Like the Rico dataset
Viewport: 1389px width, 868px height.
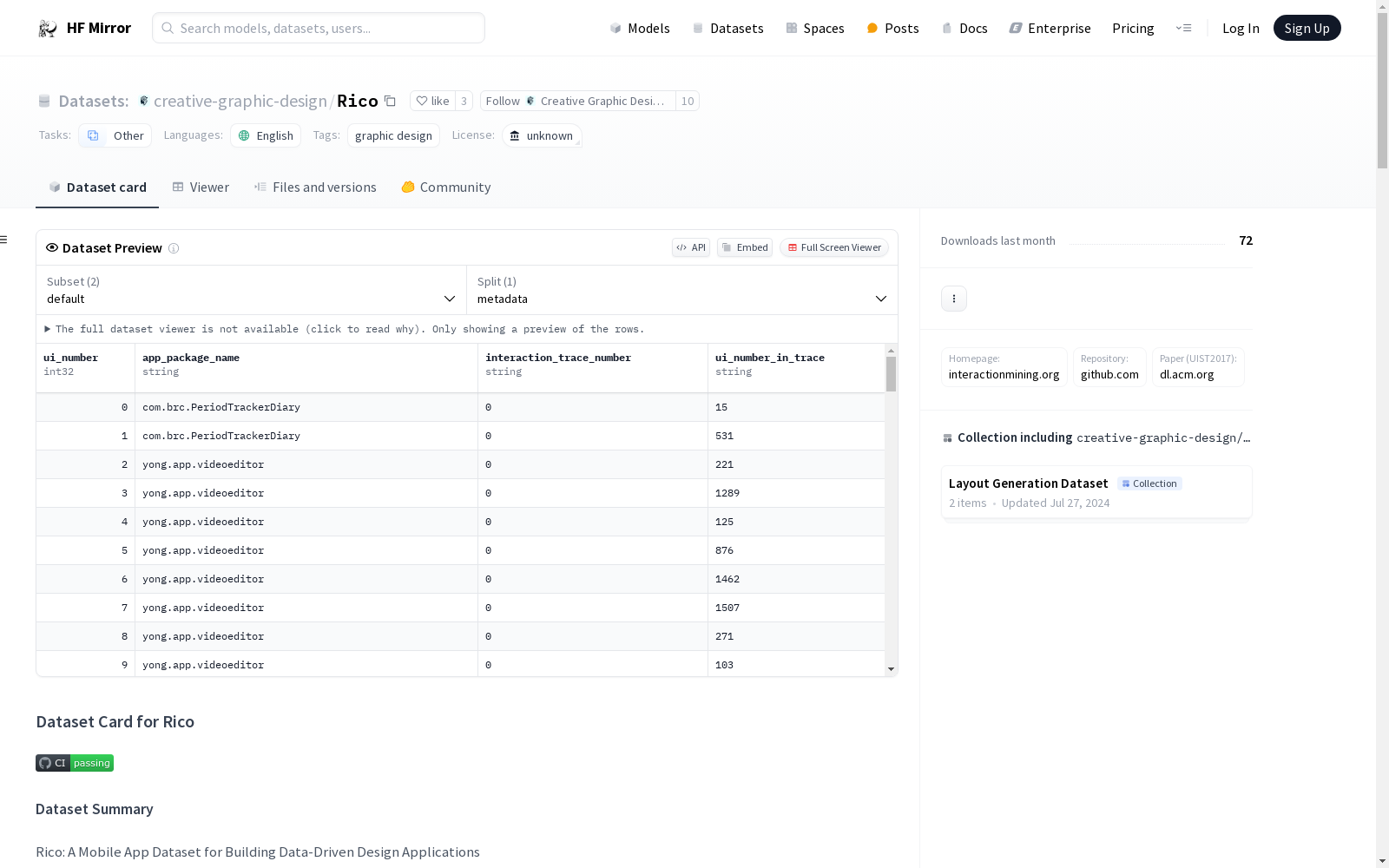point(432,102)
